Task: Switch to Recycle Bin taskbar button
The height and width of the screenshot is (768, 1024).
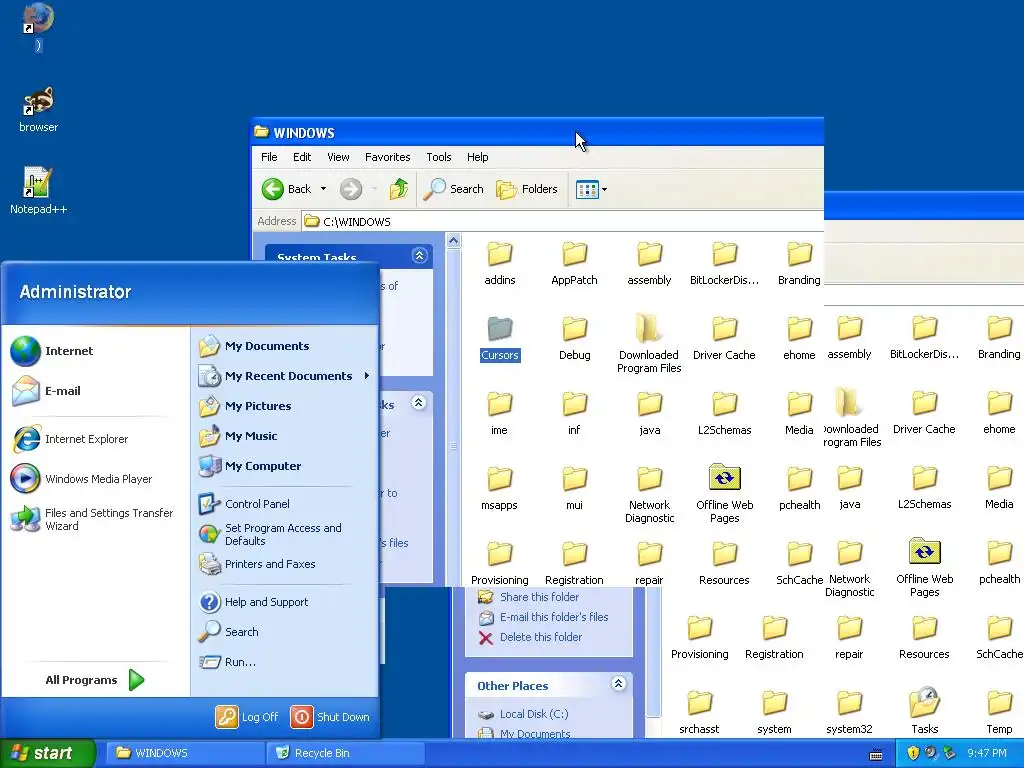Action: tap(345, 753)
